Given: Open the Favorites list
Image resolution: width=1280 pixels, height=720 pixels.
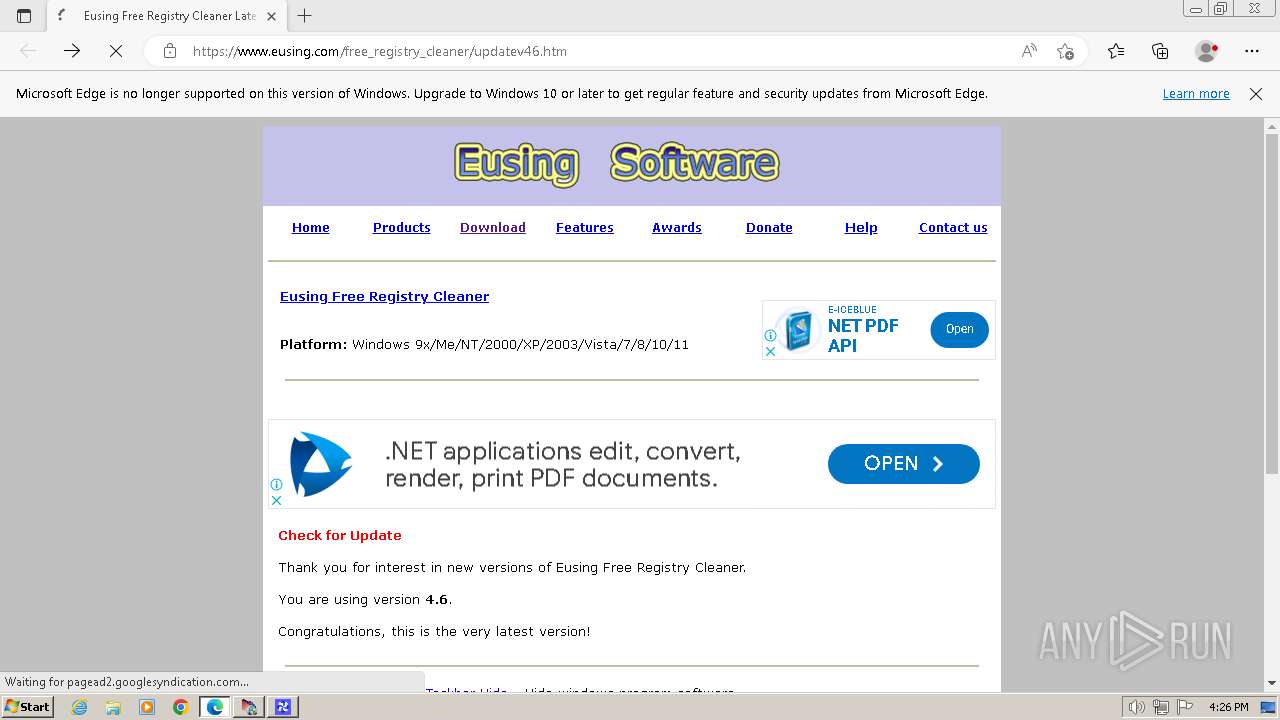Looking at the screenshot, I should click(x=1116, y=51).
